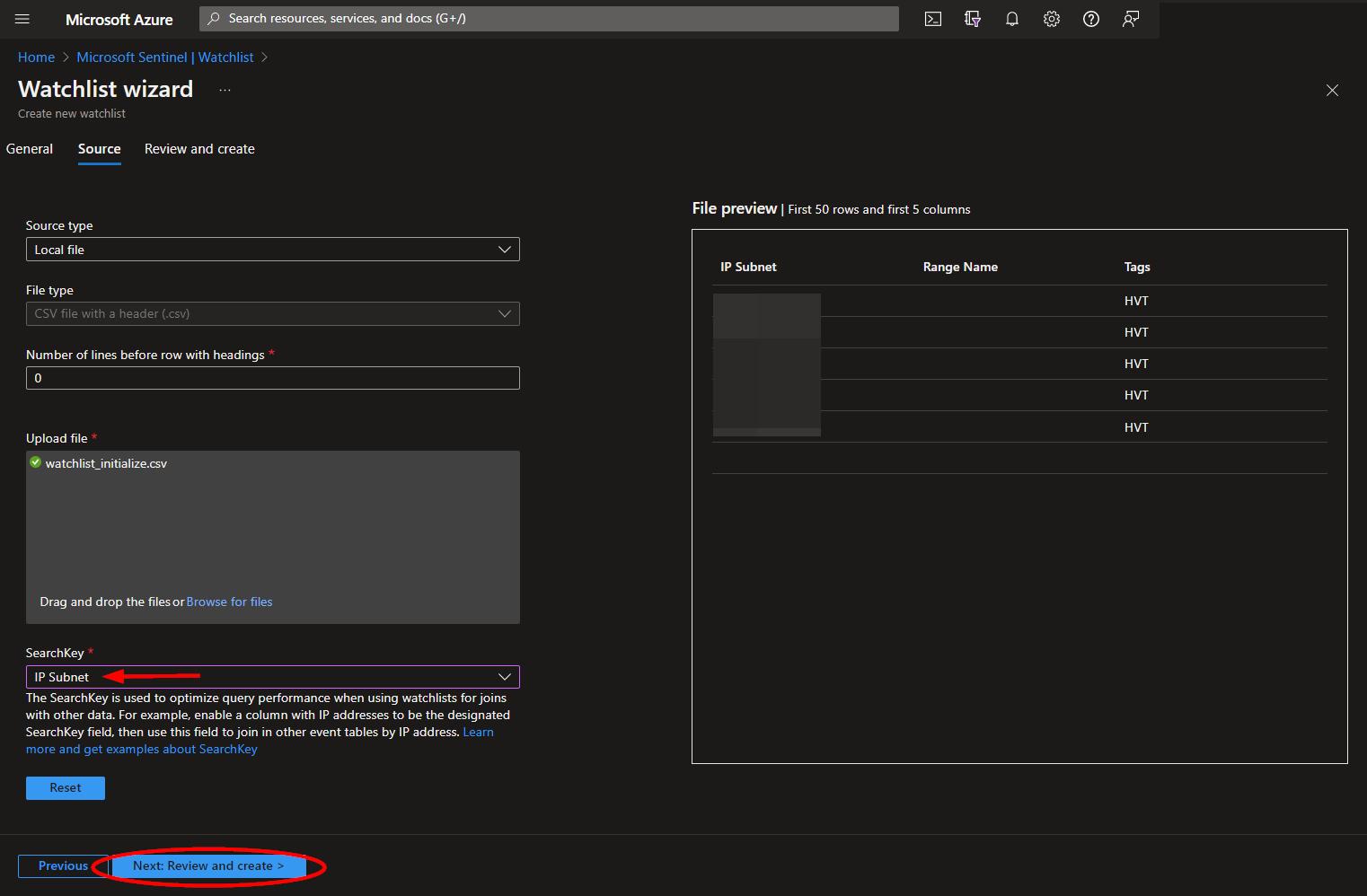The height and width of the screenshot is (896, 1367).
Task: Click the Previous button
Action: tap(63, 866)
